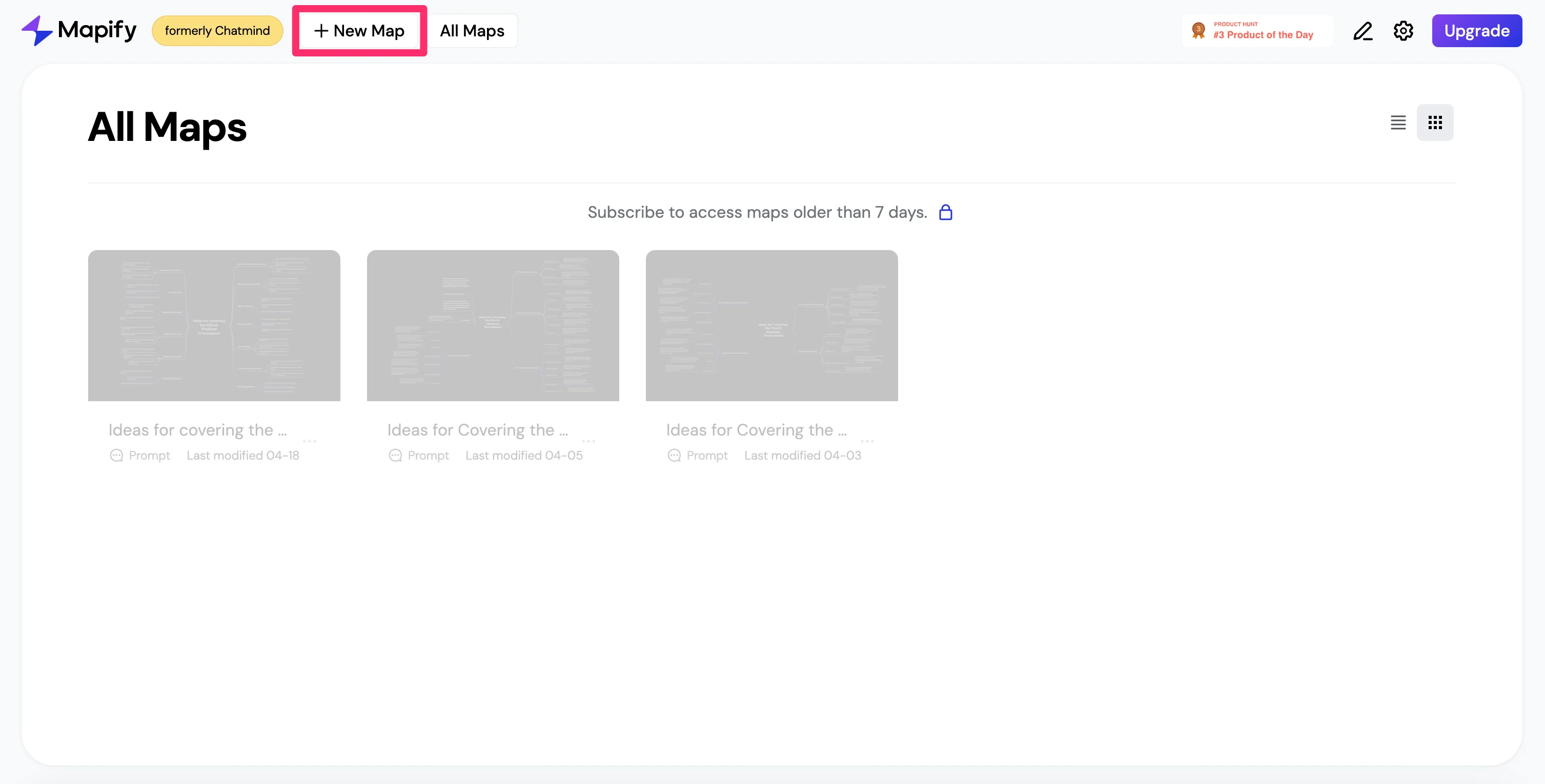The width and height of the screenshot is (1545, 784).
Task: Open the map thumbnail modified 04-18
Action: coord(214,325)
